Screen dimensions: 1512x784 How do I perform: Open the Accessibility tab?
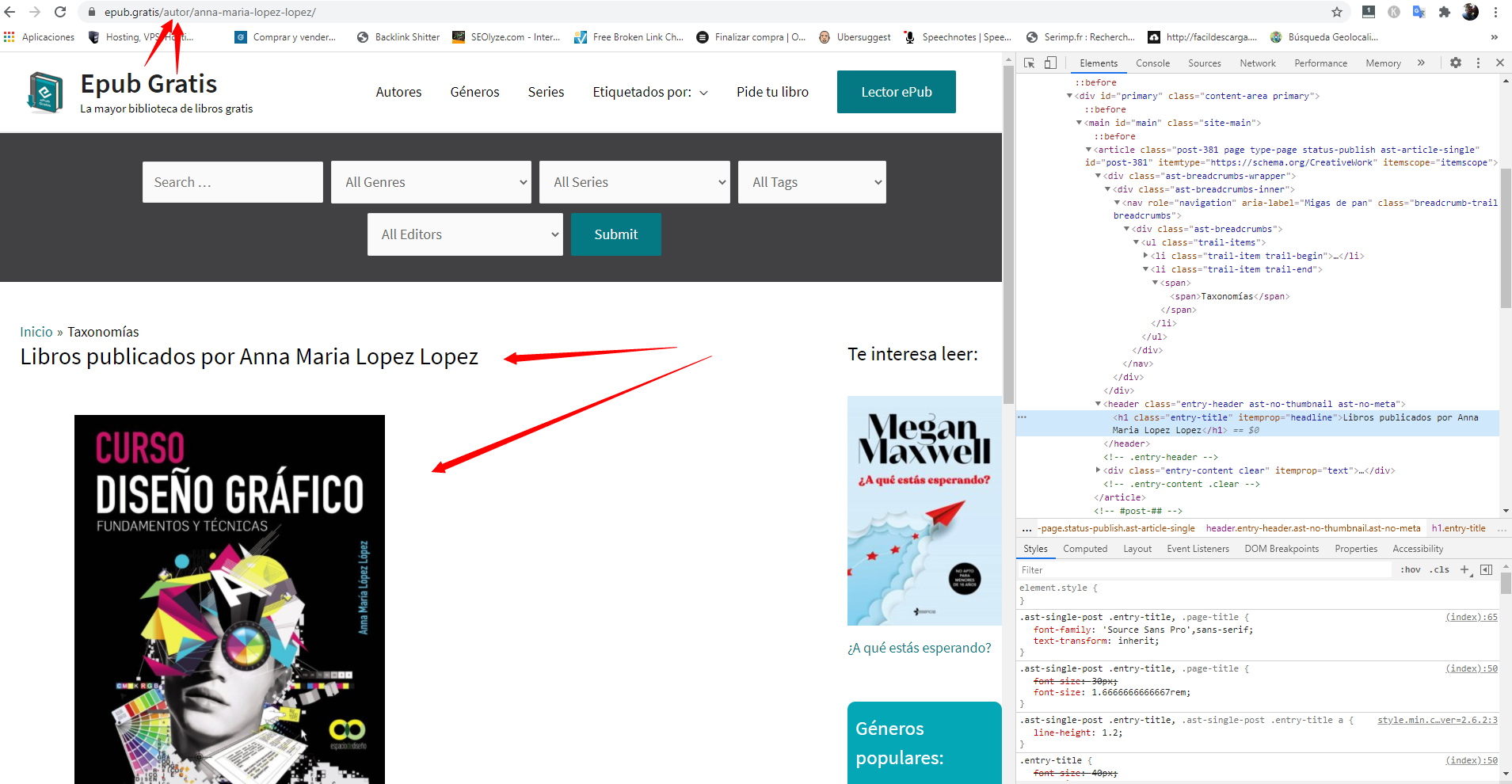coord(1418,549)
